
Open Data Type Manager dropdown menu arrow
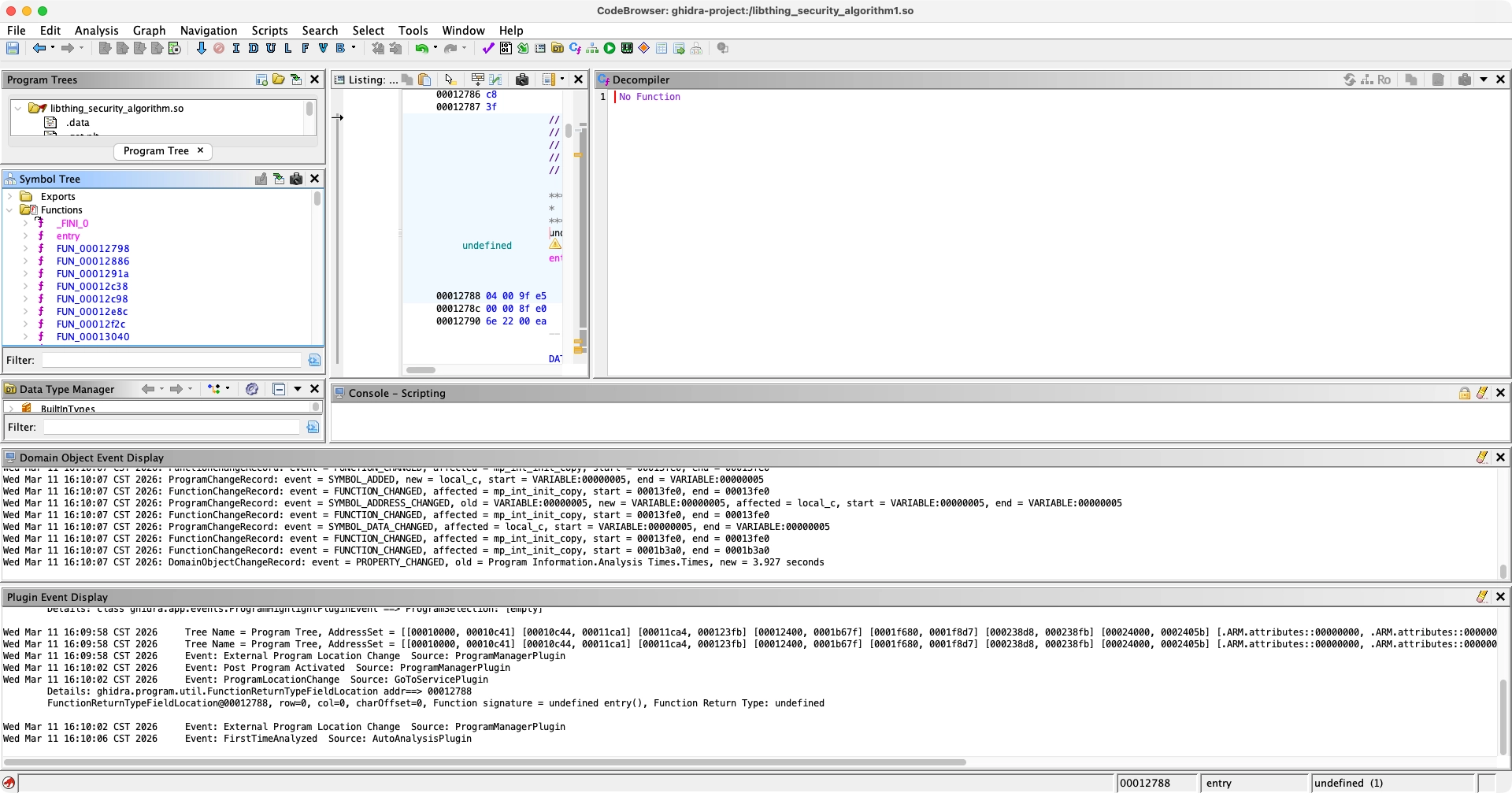pyautogui.click(x=298, y=389)
